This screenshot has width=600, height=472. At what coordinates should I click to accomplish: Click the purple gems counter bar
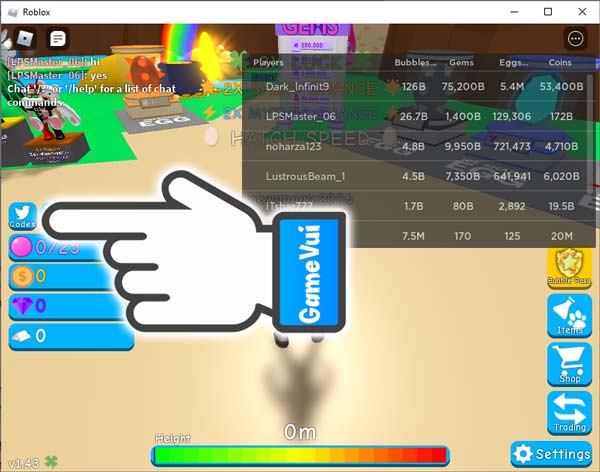[x=60, y=306]
